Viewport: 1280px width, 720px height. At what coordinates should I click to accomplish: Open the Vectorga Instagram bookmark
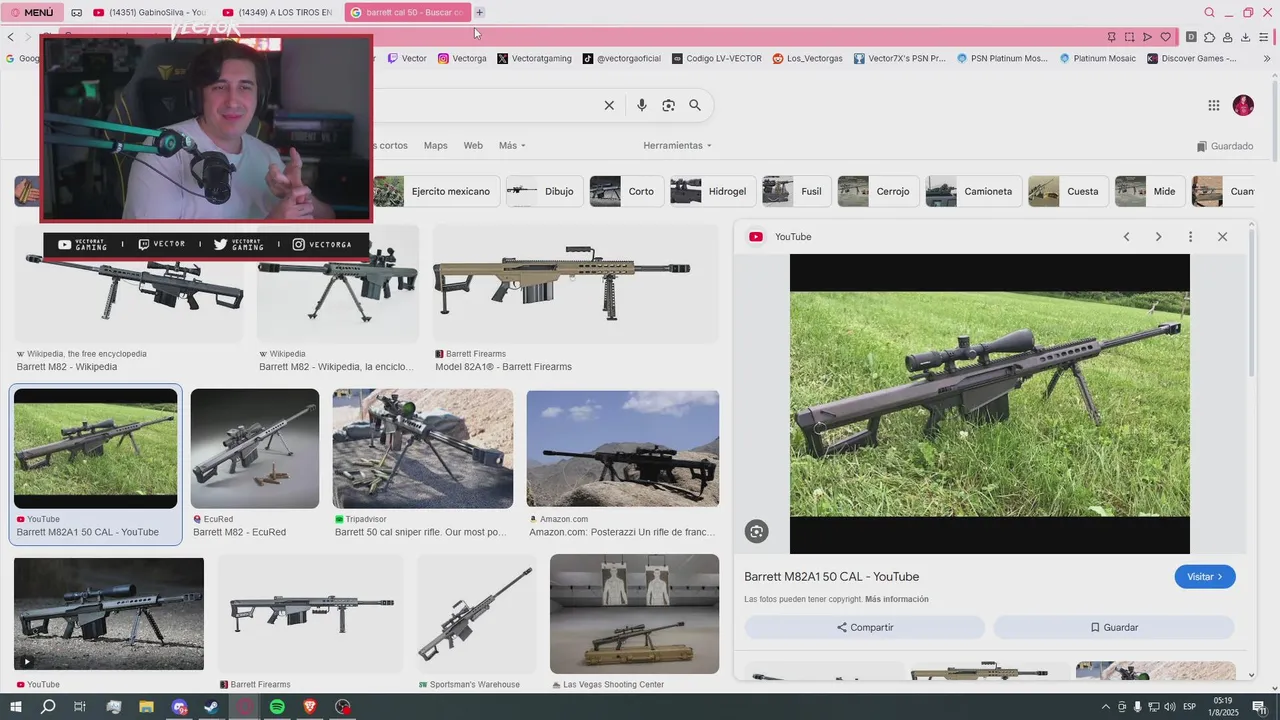click(462, 58)
